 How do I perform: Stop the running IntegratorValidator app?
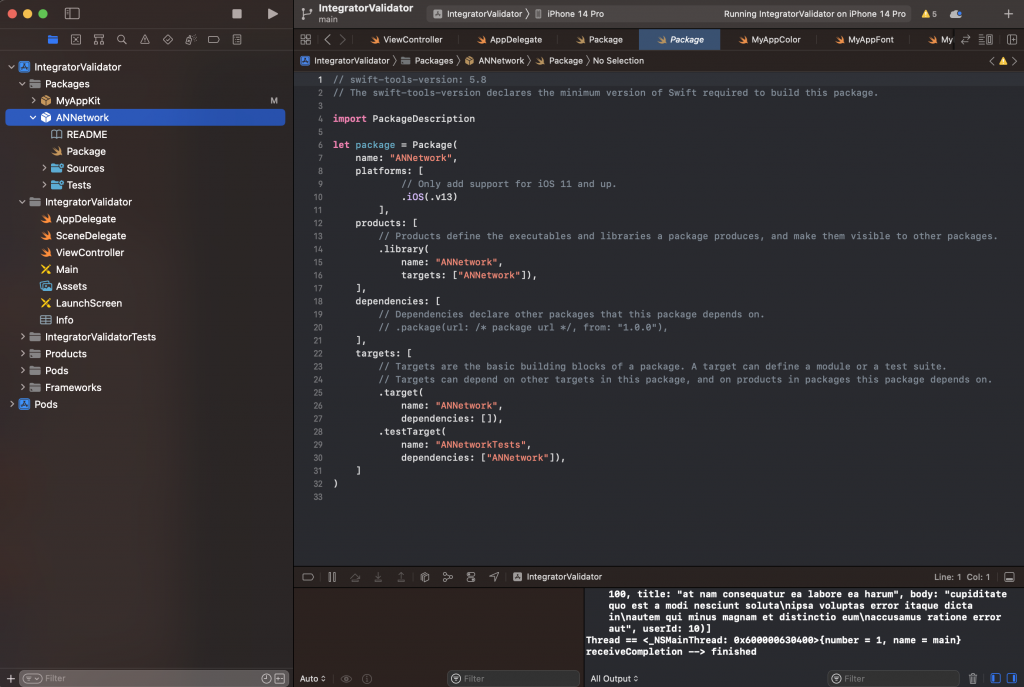237,14
